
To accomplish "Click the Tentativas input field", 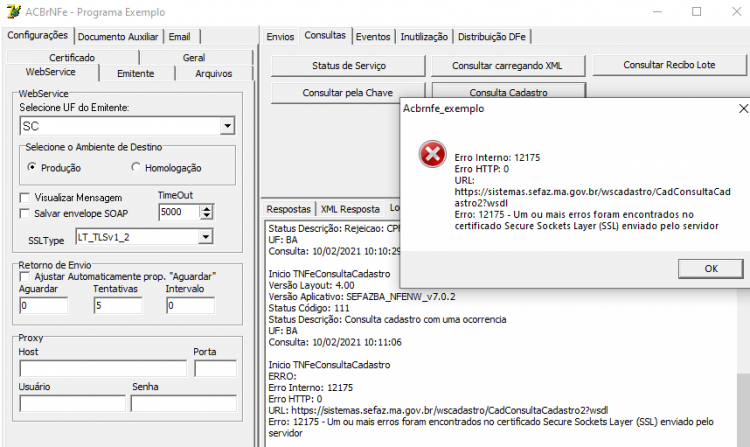I will pos(118,305).
